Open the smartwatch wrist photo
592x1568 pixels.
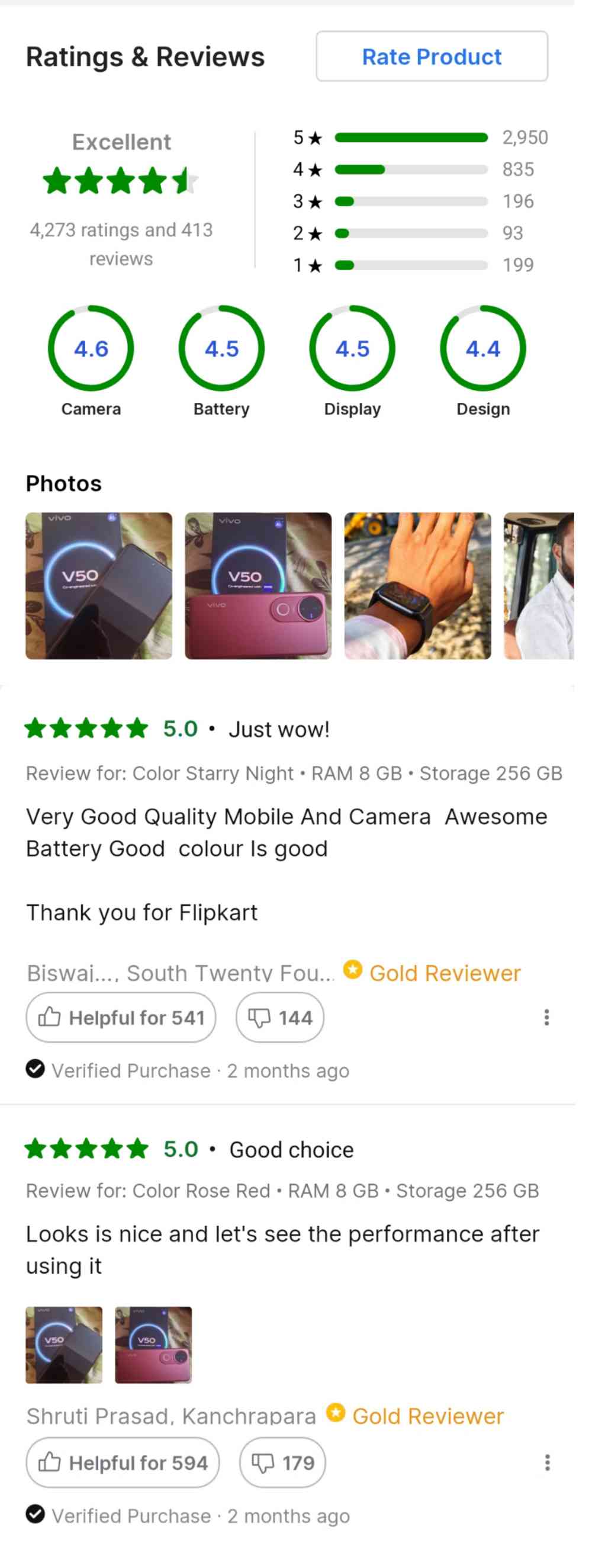click(417, 586)
